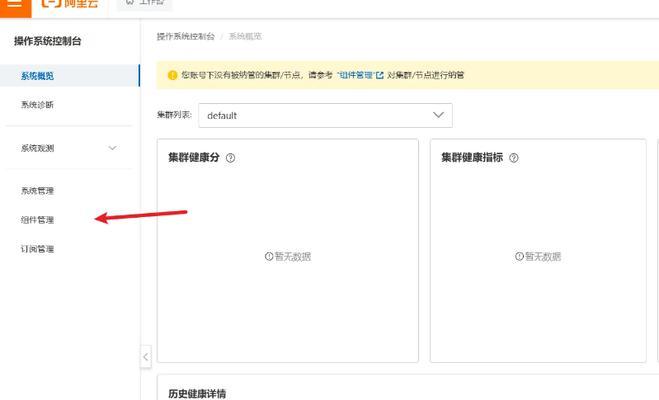
Task: Click help icon next to 集群健康指标
Action: point(514,158)
